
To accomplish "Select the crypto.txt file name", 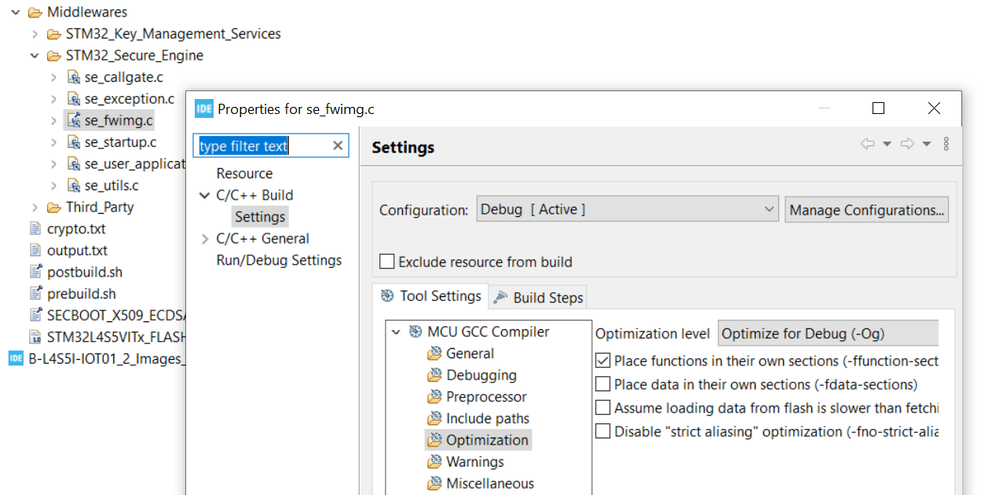I will [76, 229].
